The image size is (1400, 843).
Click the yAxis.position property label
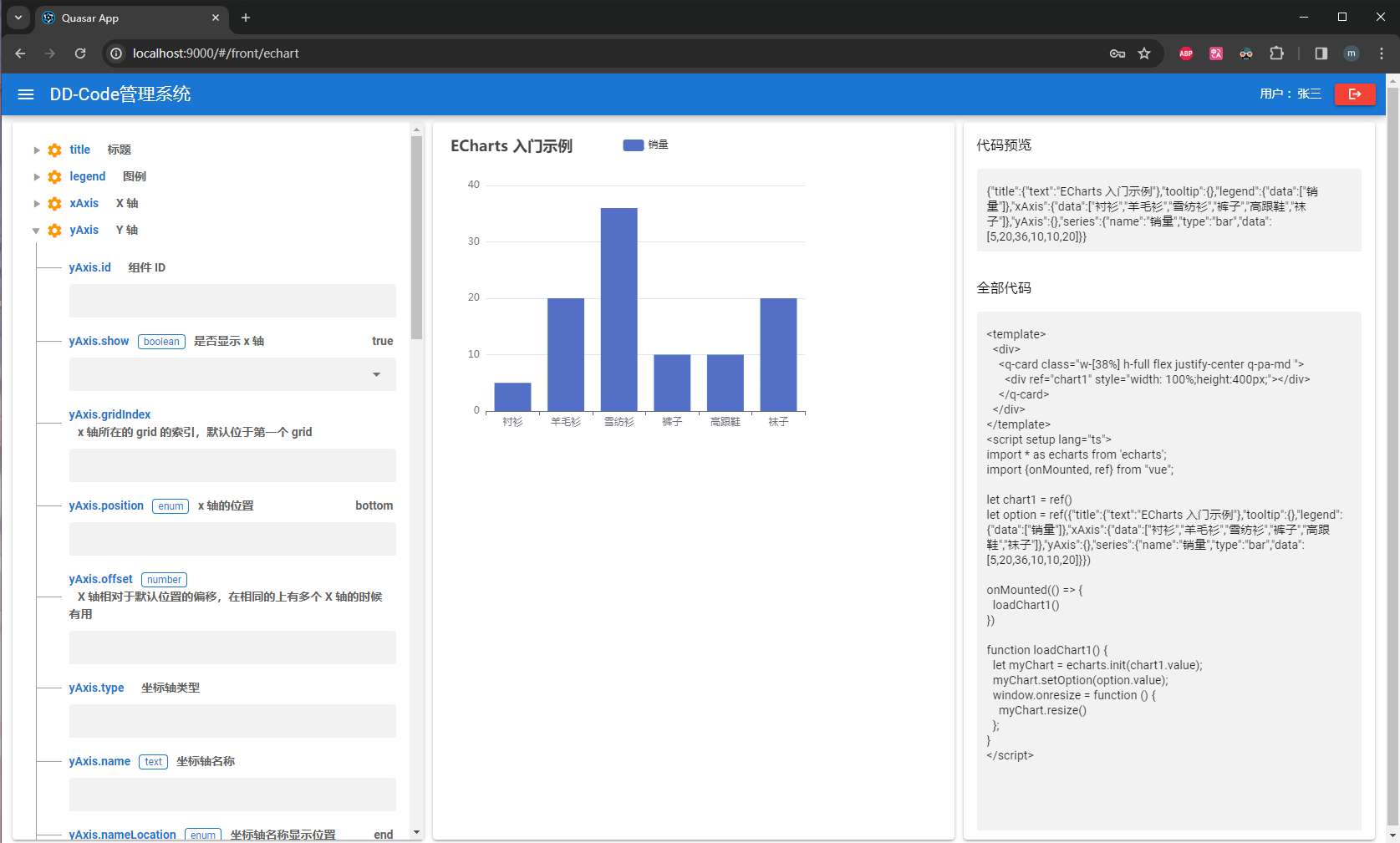[106, 505]
